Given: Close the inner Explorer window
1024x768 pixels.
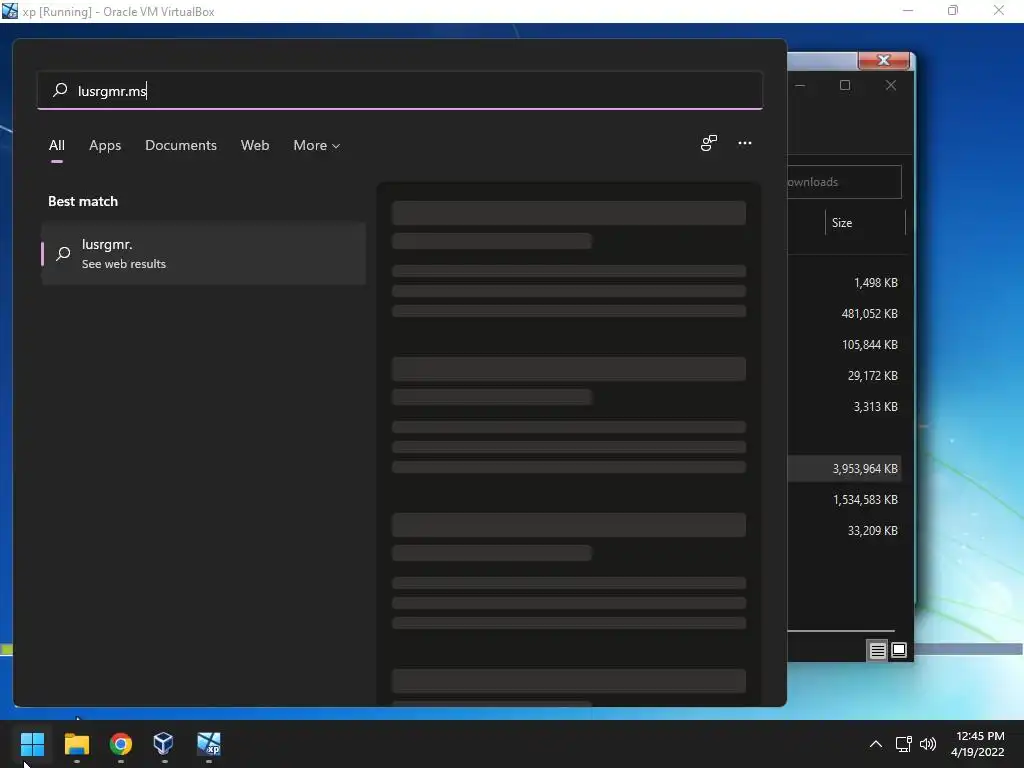Looking at the screenshot, I should pos(891,86).
